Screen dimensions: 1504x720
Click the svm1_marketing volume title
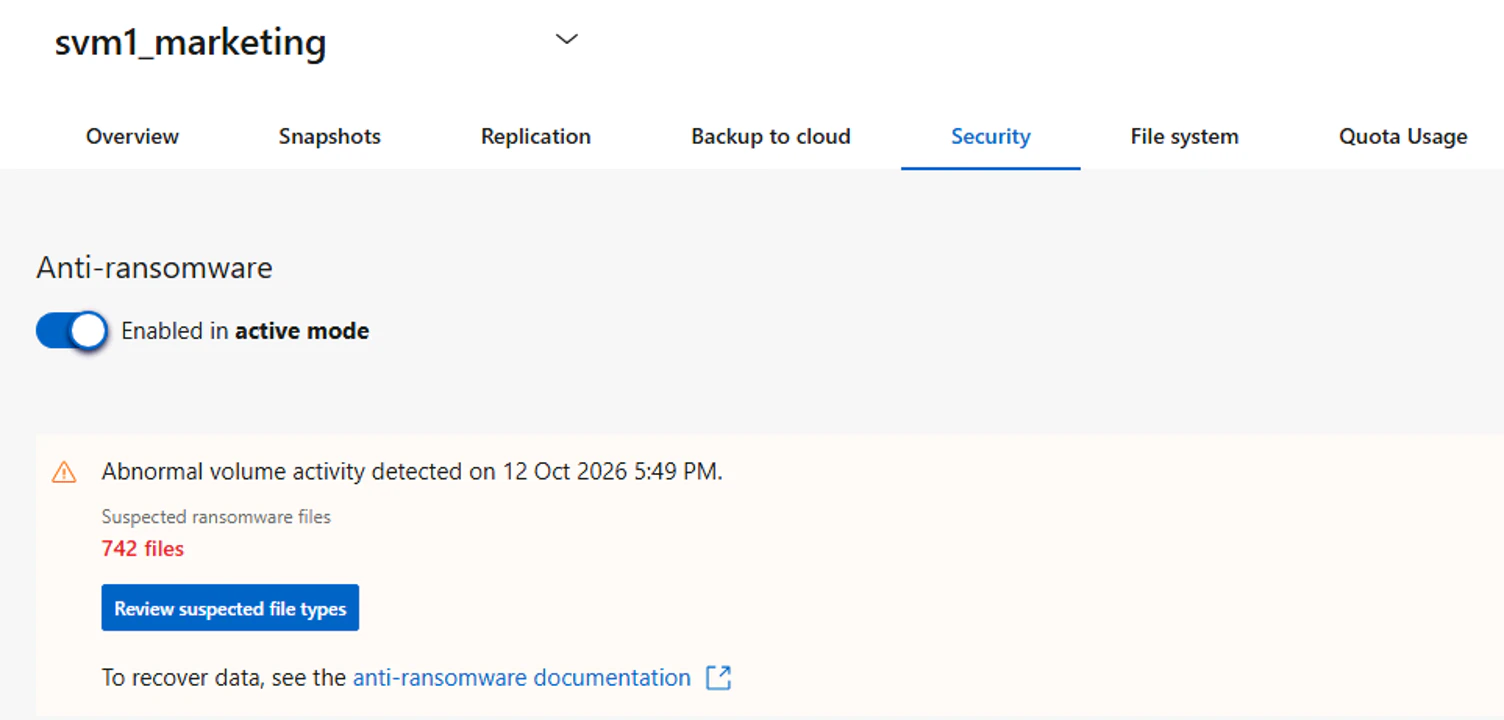(x=190, y=43)
